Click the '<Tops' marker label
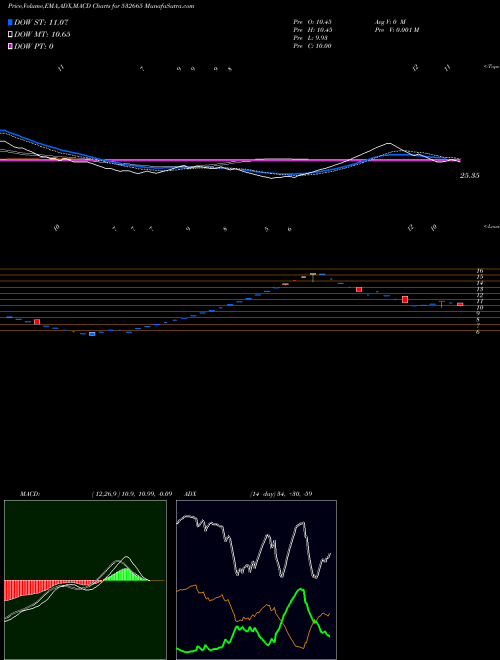The height and width of the screenshot is (660, 500). [491, 67]
